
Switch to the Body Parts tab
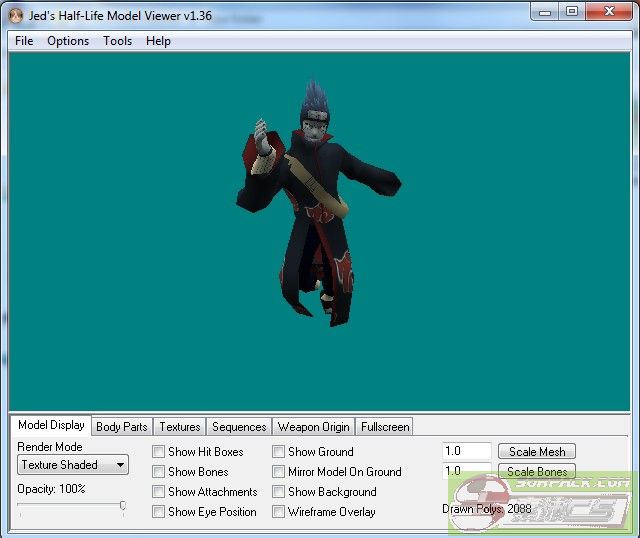[121, 427]
